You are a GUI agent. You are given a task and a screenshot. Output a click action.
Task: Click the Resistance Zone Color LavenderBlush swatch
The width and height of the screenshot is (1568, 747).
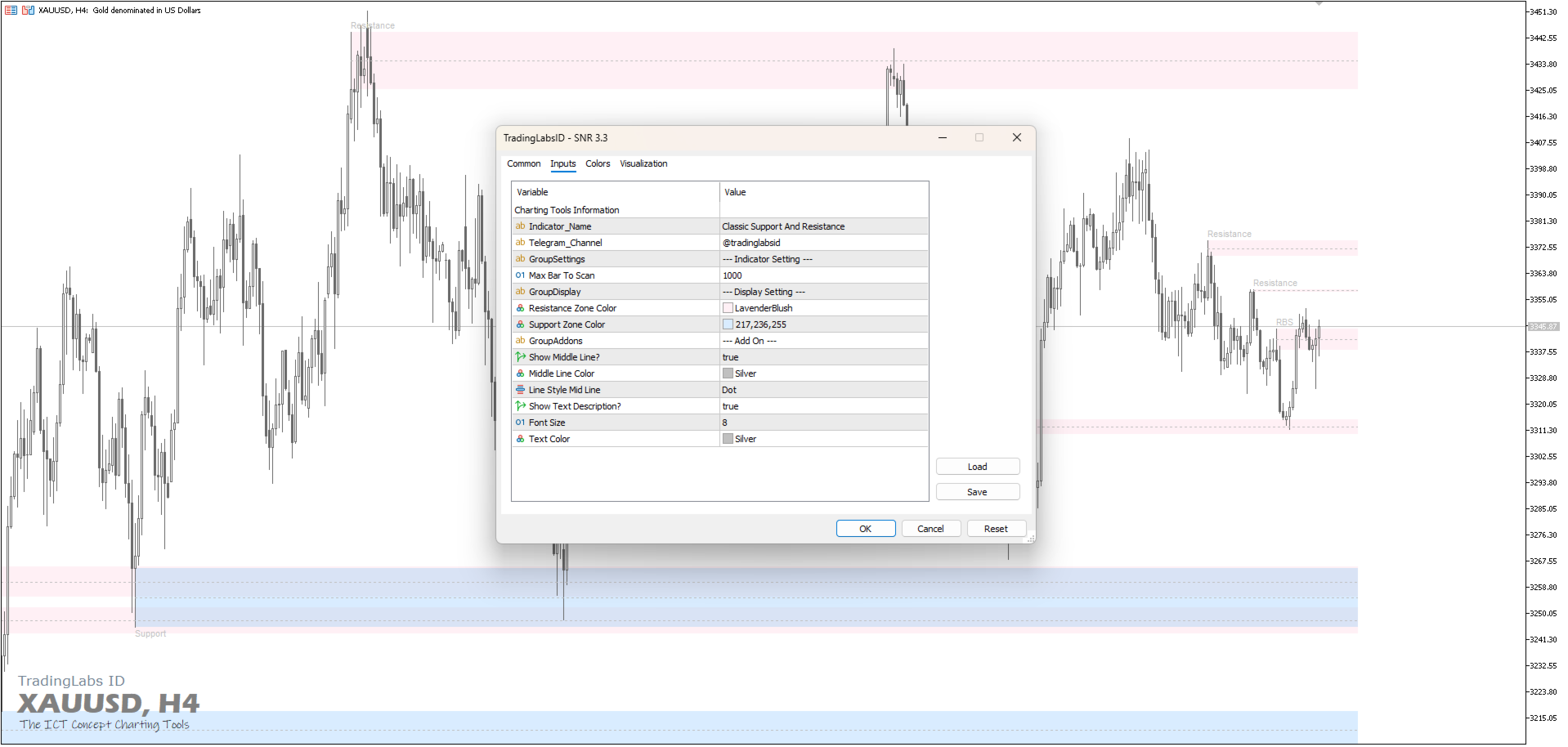pyautogui.click(x=728, y=308)
